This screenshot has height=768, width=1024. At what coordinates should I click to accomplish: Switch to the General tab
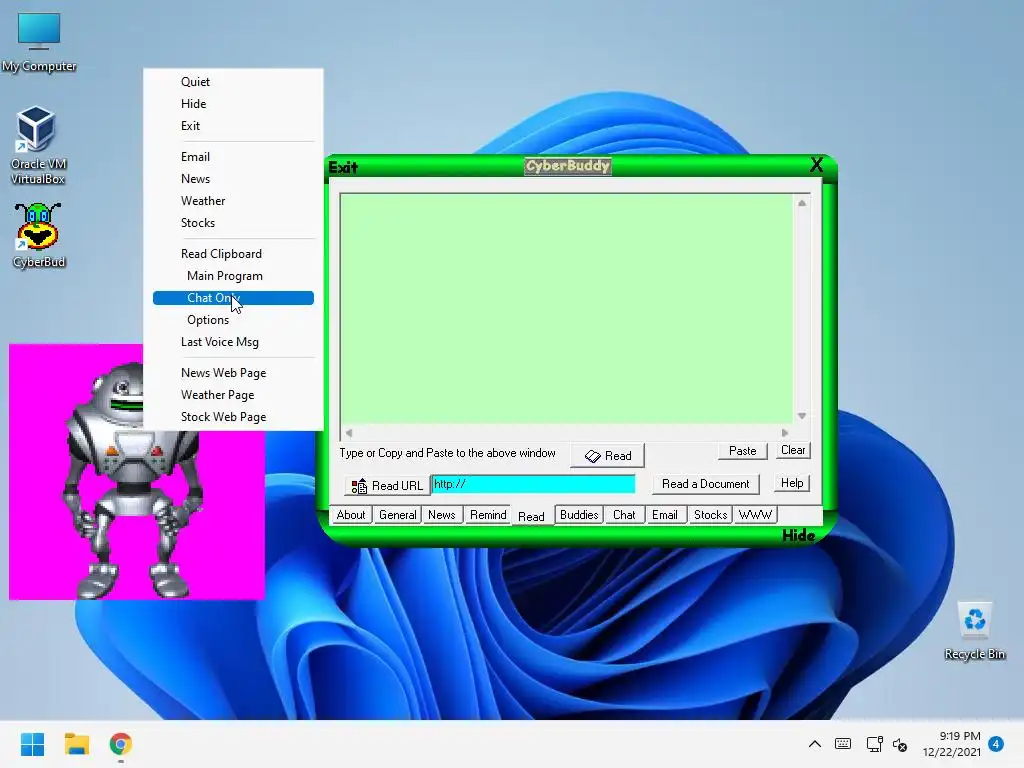397,515
